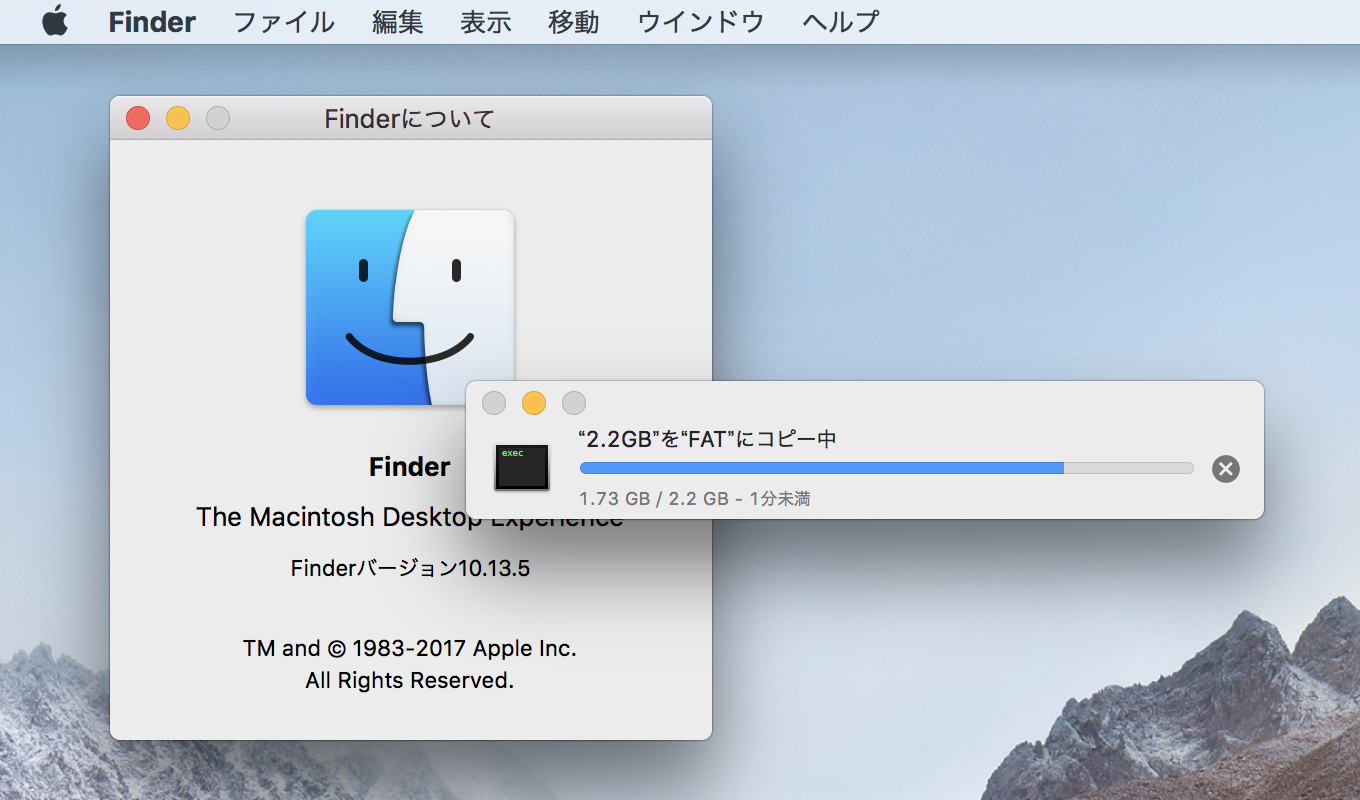Click the exec file icon in copy dialog

[x=522, y=467]
